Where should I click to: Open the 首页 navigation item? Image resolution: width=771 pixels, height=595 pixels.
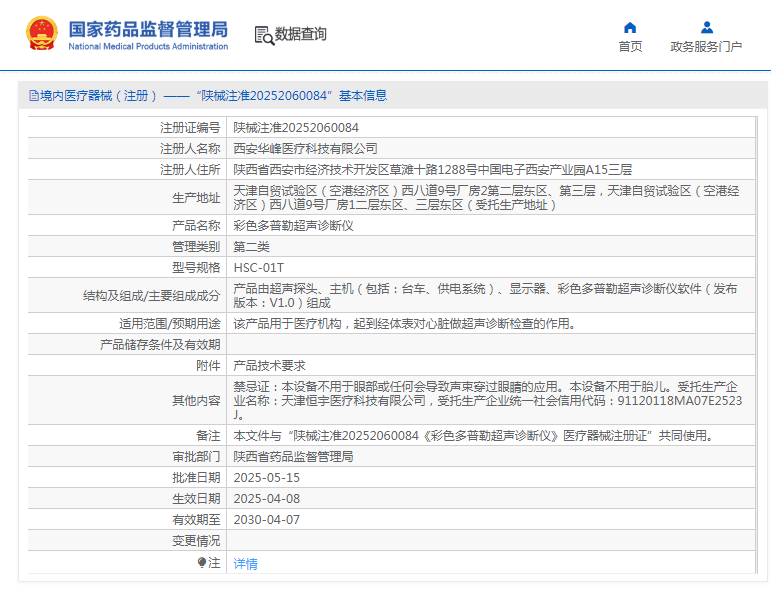tap(630, 46)
